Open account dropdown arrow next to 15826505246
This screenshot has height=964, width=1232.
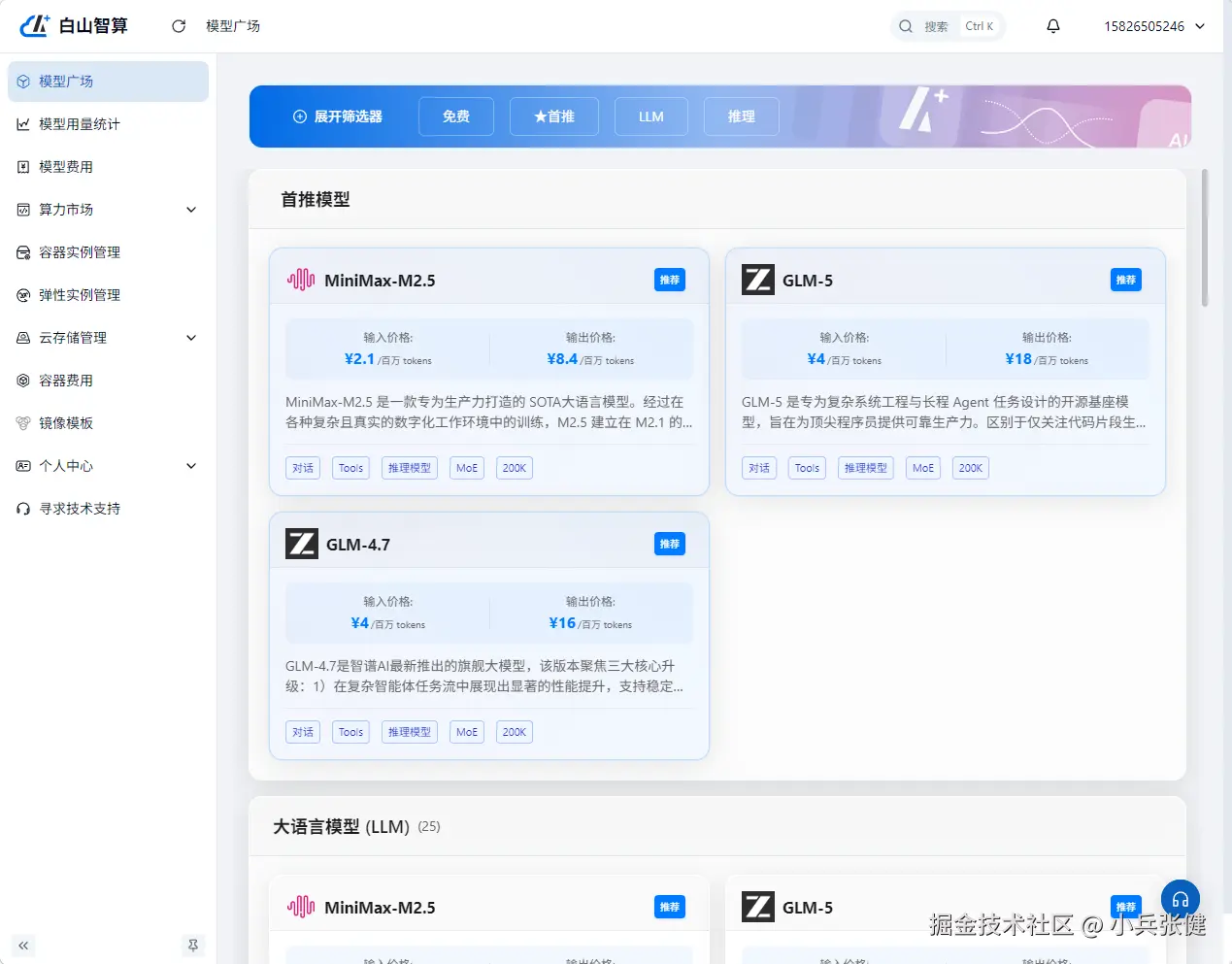click(1200, 26)
